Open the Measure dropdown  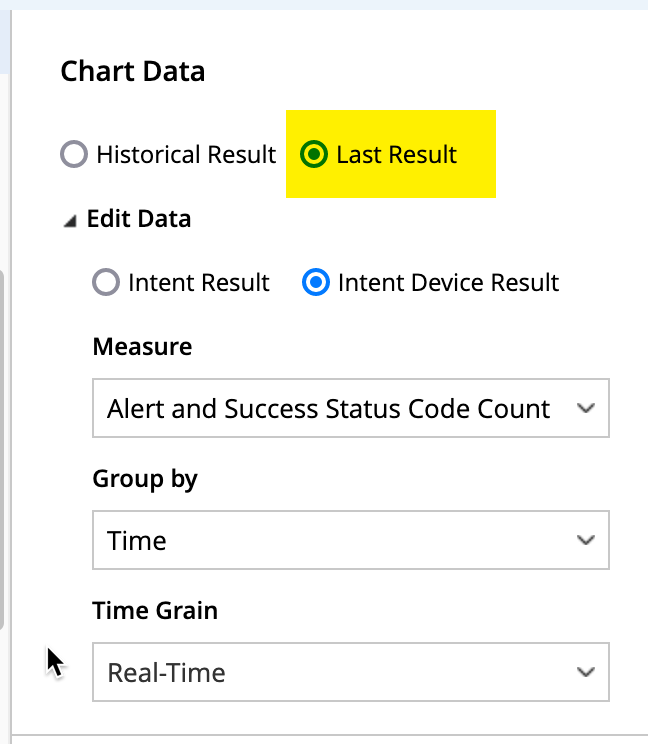tap(350, 408)
